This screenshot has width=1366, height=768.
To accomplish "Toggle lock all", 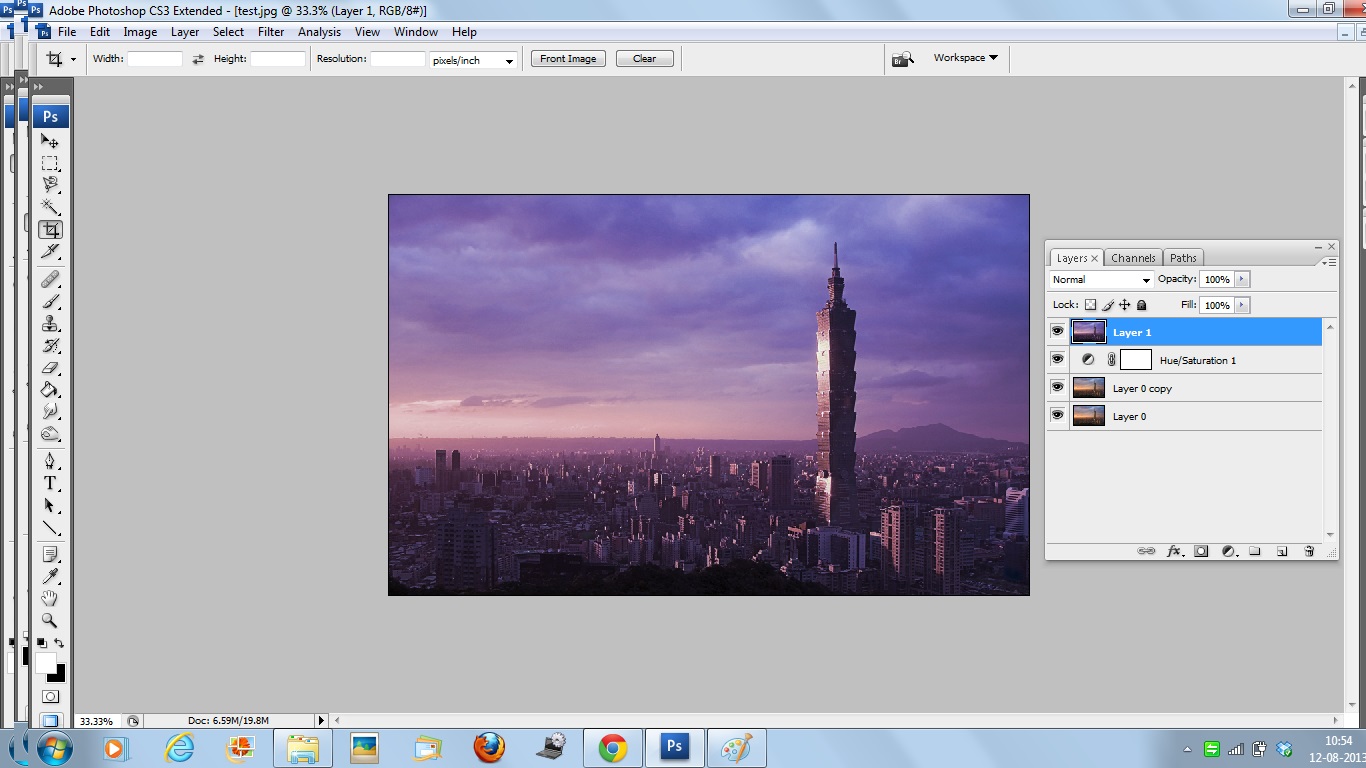I will click(1142, 305).
